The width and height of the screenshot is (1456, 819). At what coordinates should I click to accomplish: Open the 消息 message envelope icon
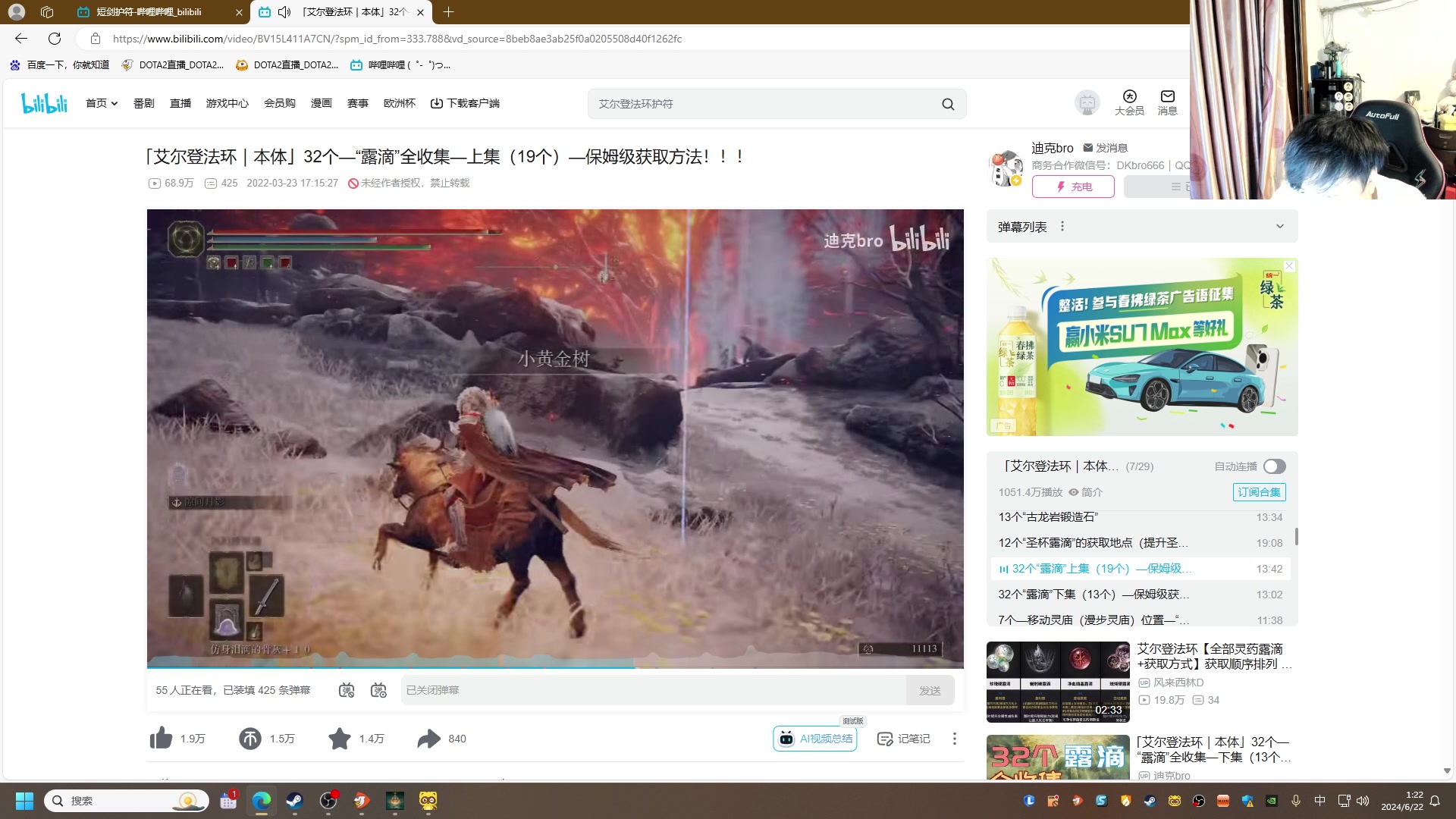pos(1167,98)
